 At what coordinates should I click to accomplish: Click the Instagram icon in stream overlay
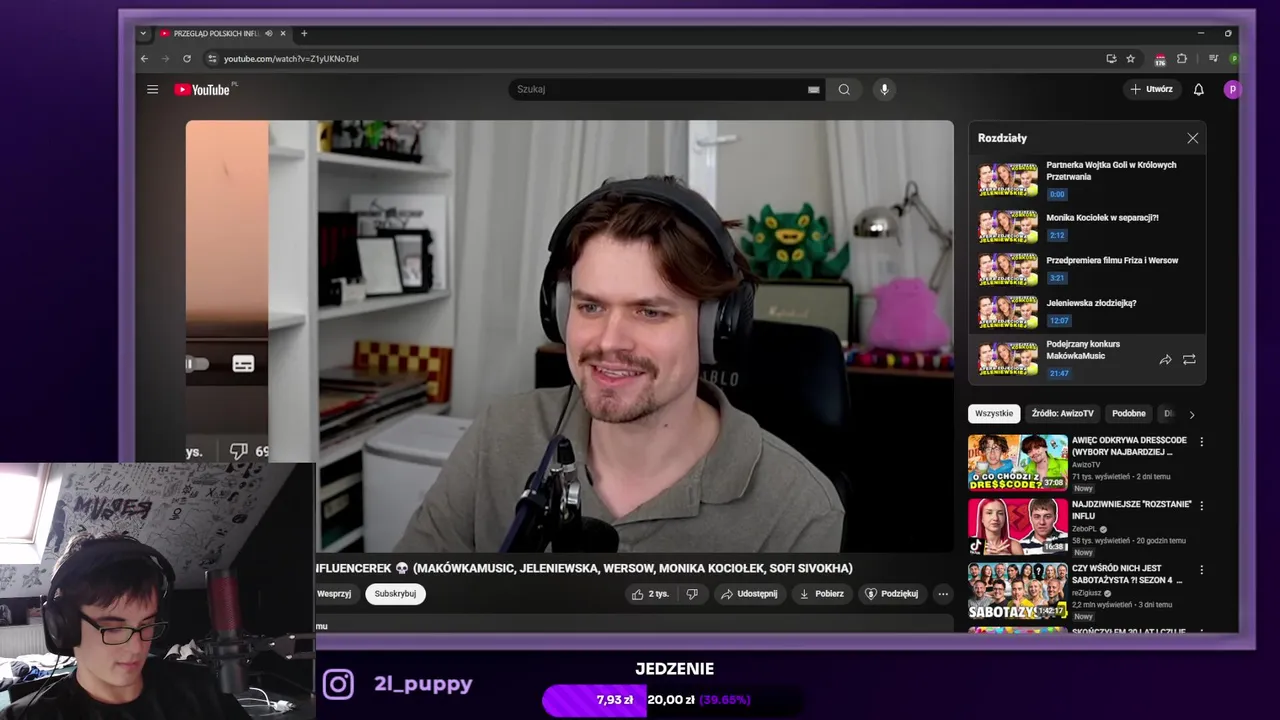pos(338,684)
